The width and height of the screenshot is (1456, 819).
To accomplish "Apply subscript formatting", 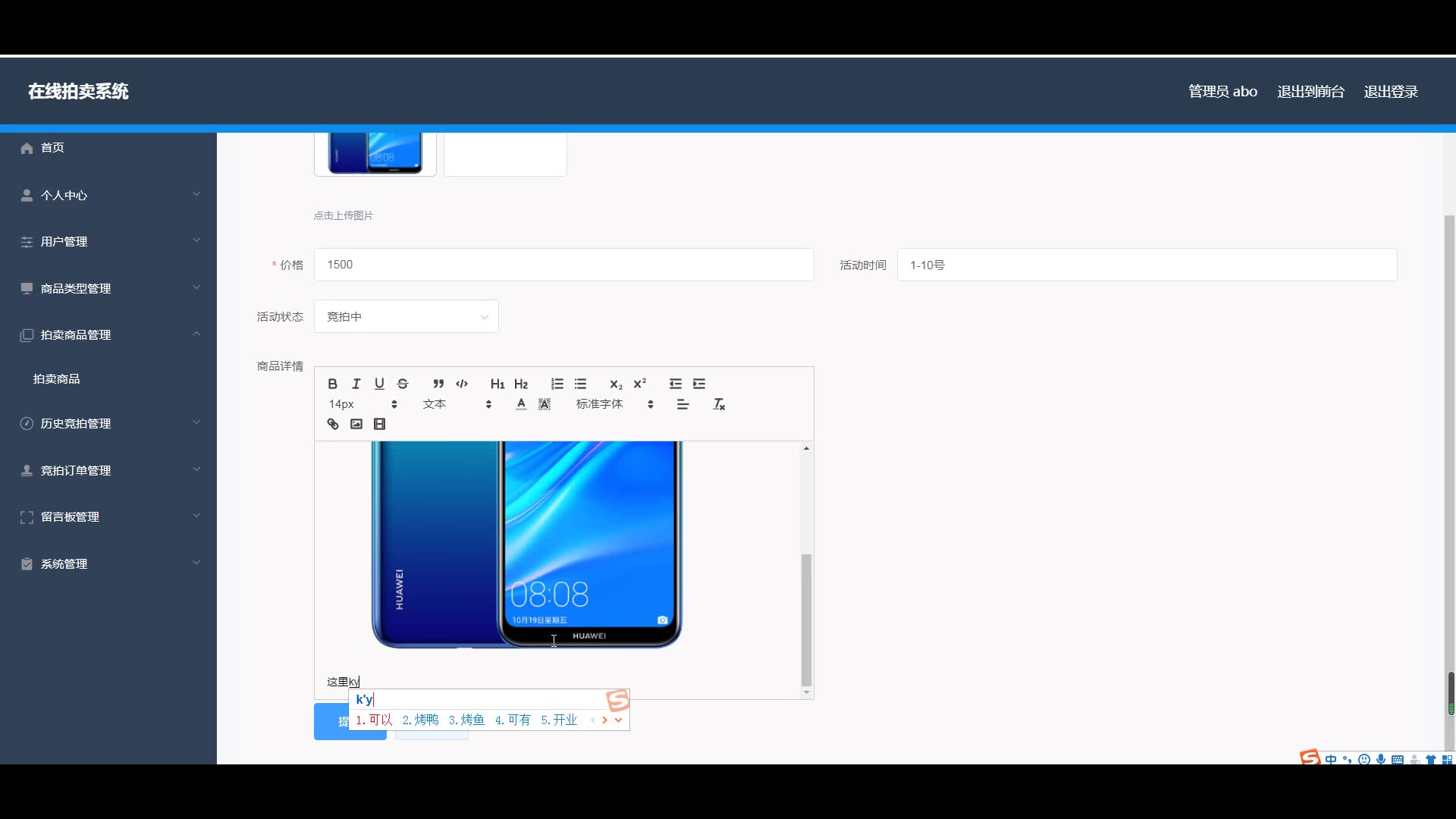I will pos(616,384).
